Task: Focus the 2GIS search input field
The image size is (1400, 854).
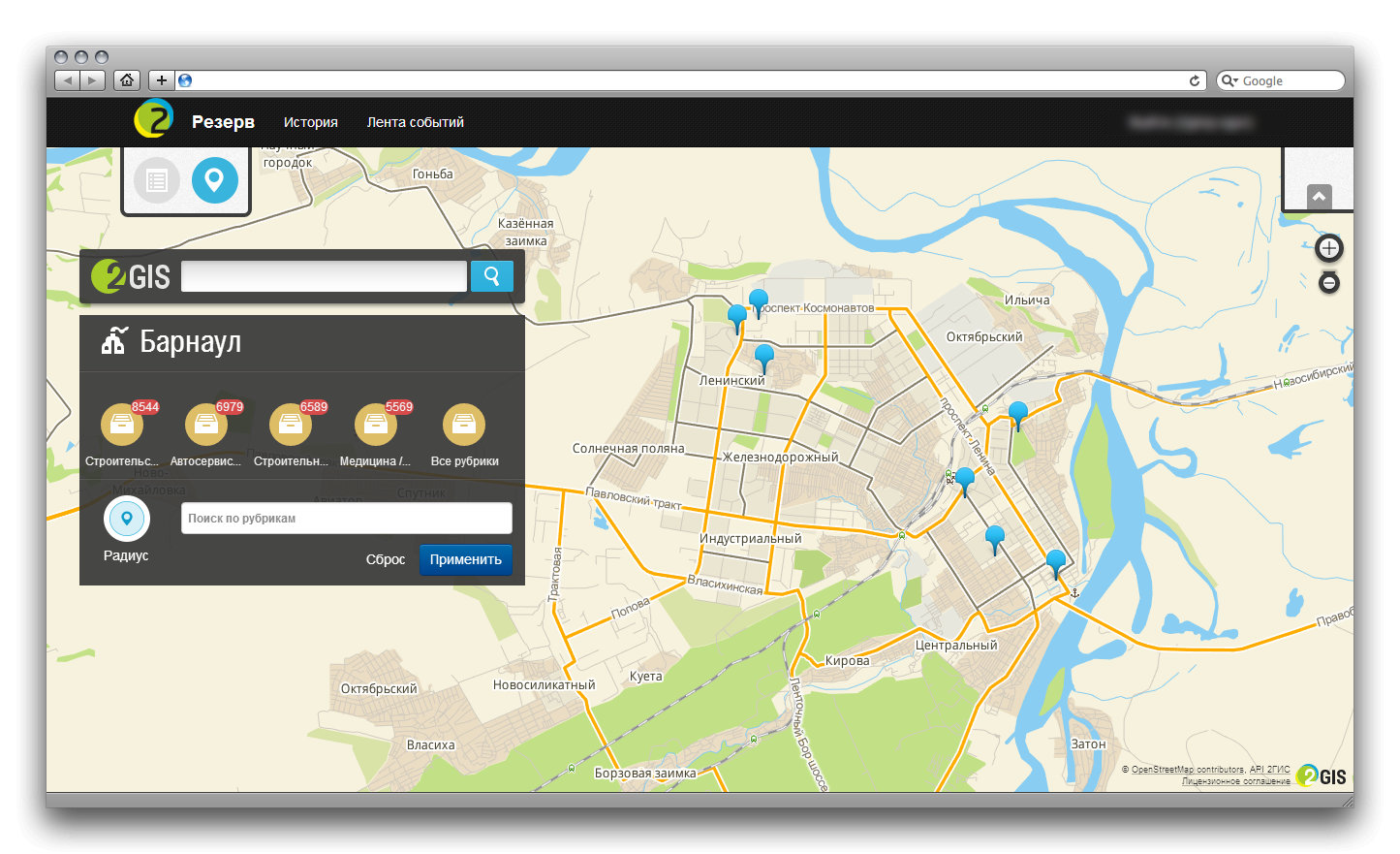Action: [324, 276]
